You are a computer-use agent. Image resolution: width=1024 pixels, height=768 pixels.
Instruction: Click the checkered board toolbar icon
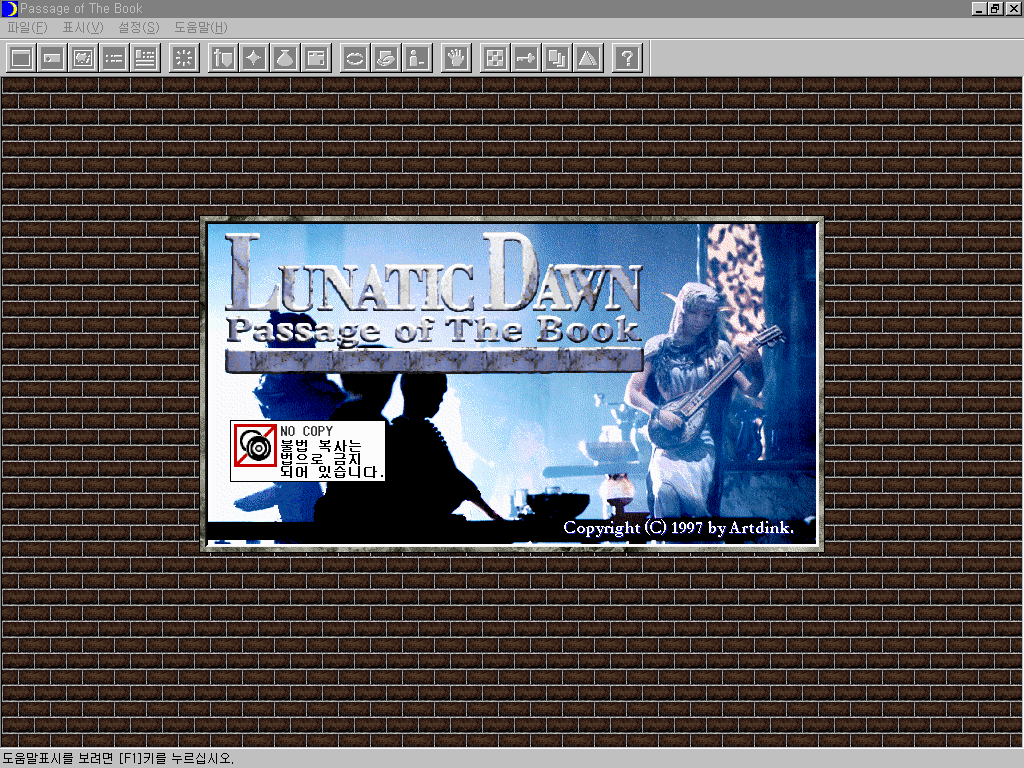495,58
